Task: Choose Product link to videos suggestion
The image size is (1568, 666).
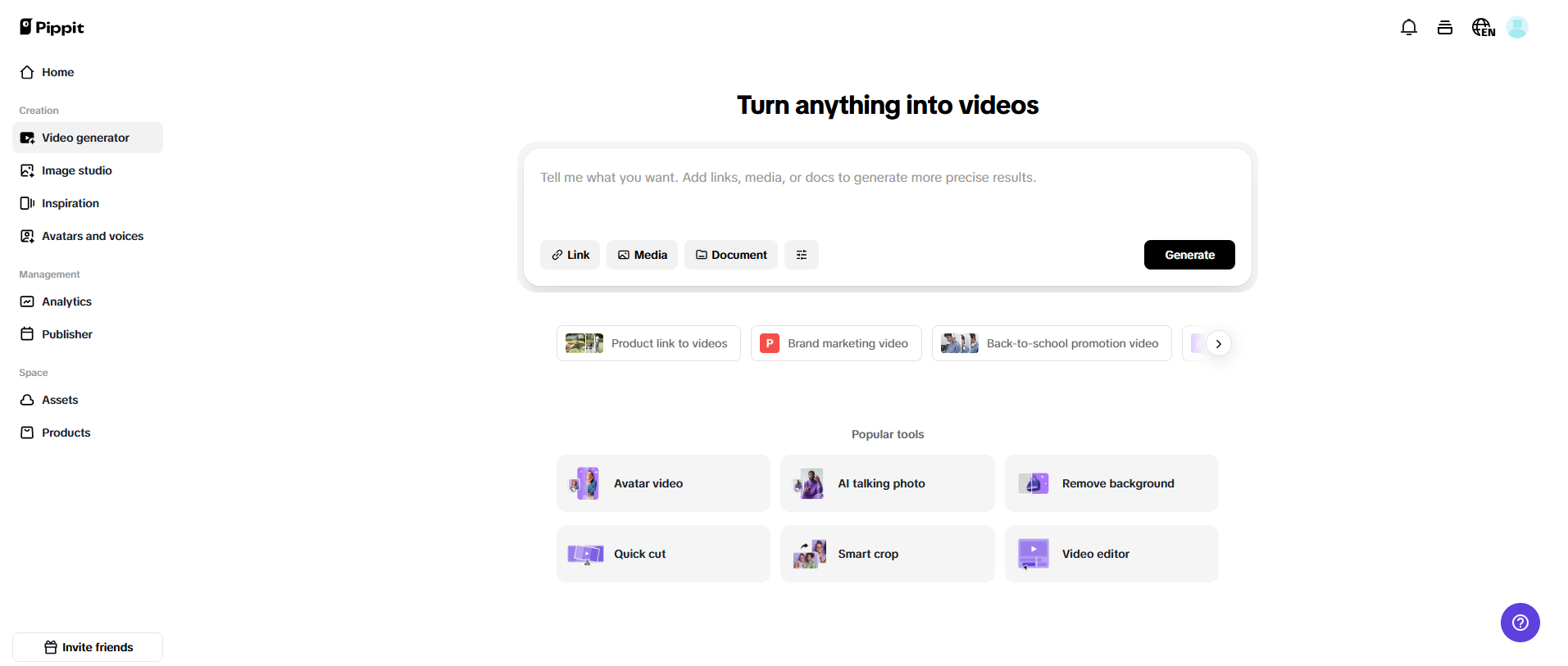Action: tap(648, 343)
